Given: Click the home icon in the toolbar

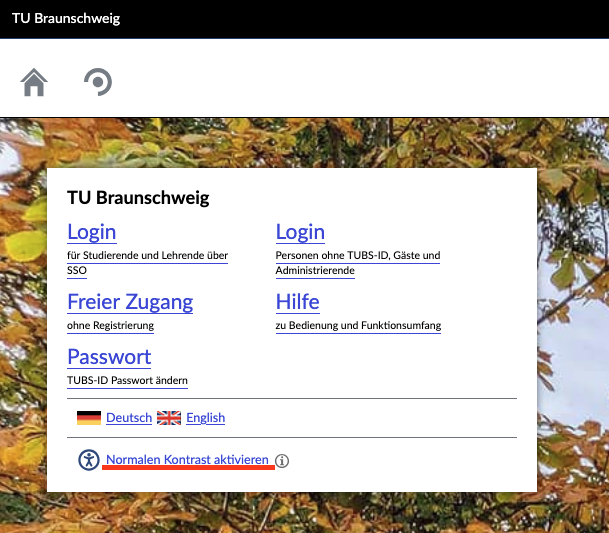Looking at the screenshot, I should [x=34, y=82].
